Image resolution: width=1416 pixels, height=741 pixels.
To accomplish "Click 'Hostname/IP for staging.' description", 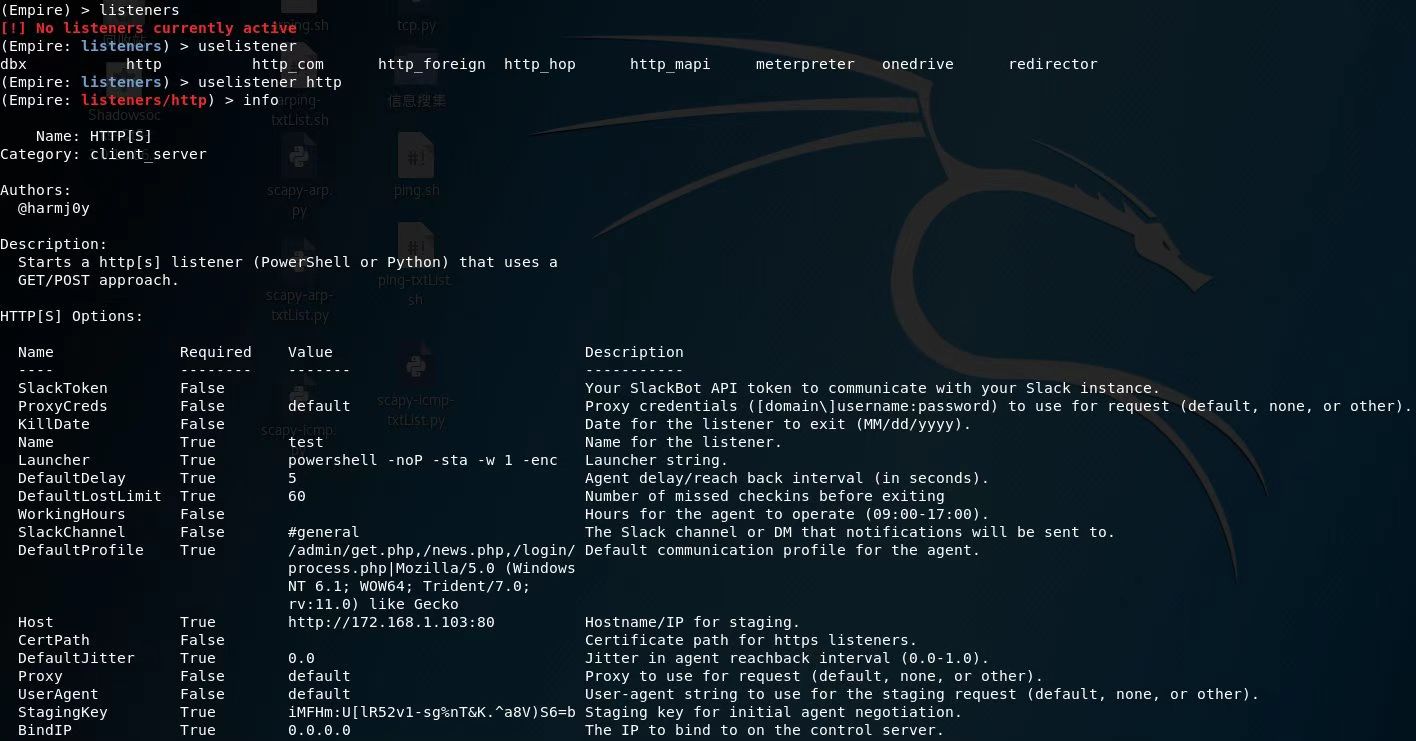I will [x=693, y=622].
